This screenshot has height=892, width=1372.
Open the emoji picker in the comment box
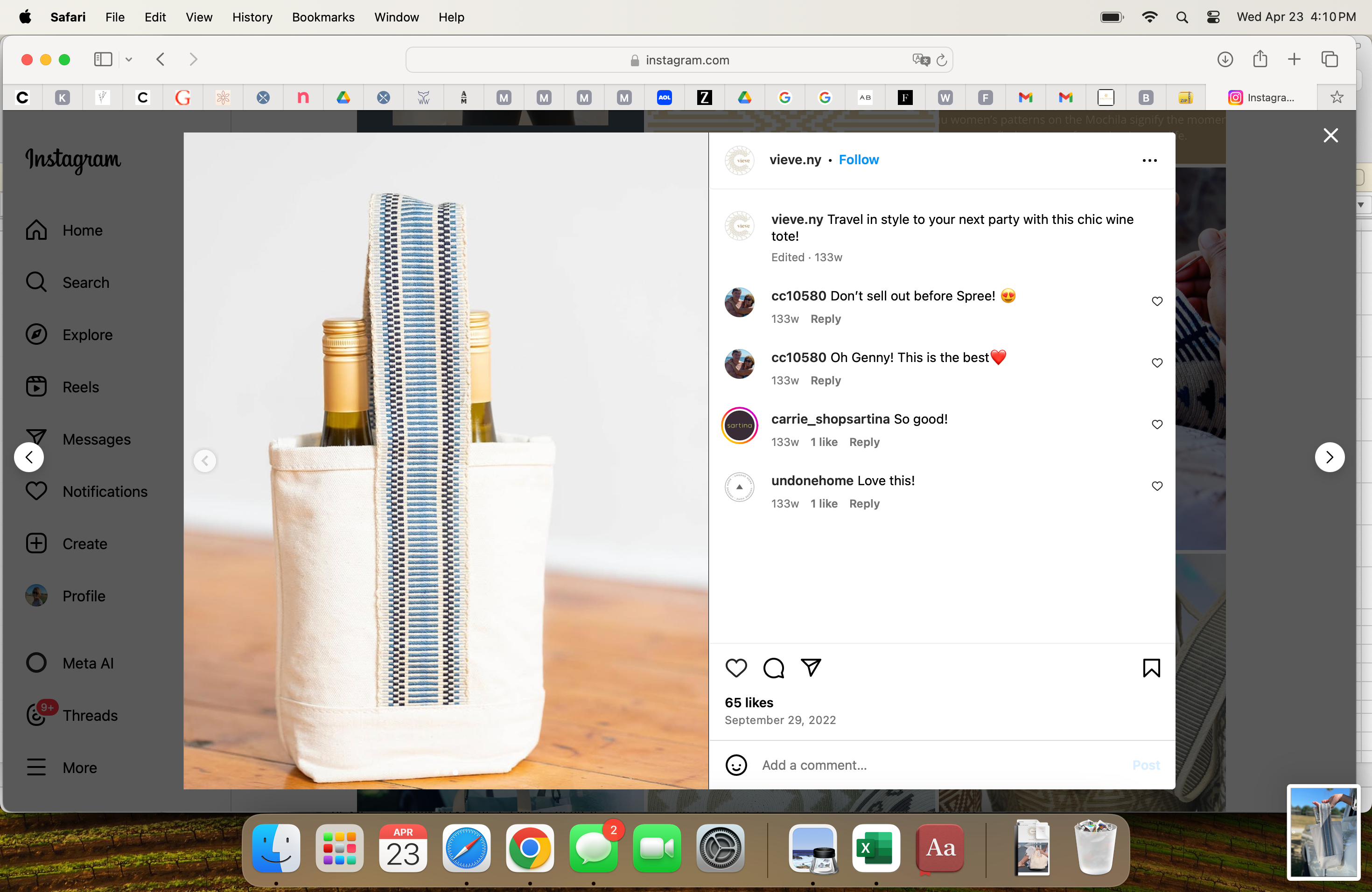(x=736, y=765)
